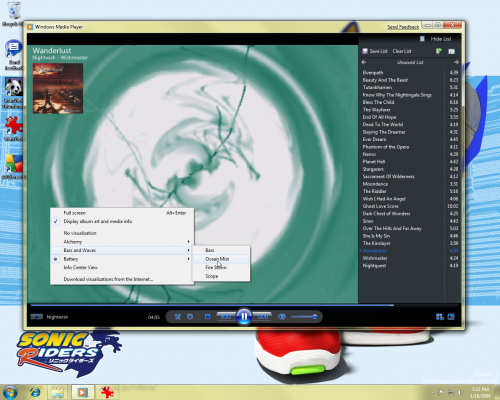Viewport: 500px width, 400px height.
Task: Click the system tray volume icon
Action: pos(461,392)
